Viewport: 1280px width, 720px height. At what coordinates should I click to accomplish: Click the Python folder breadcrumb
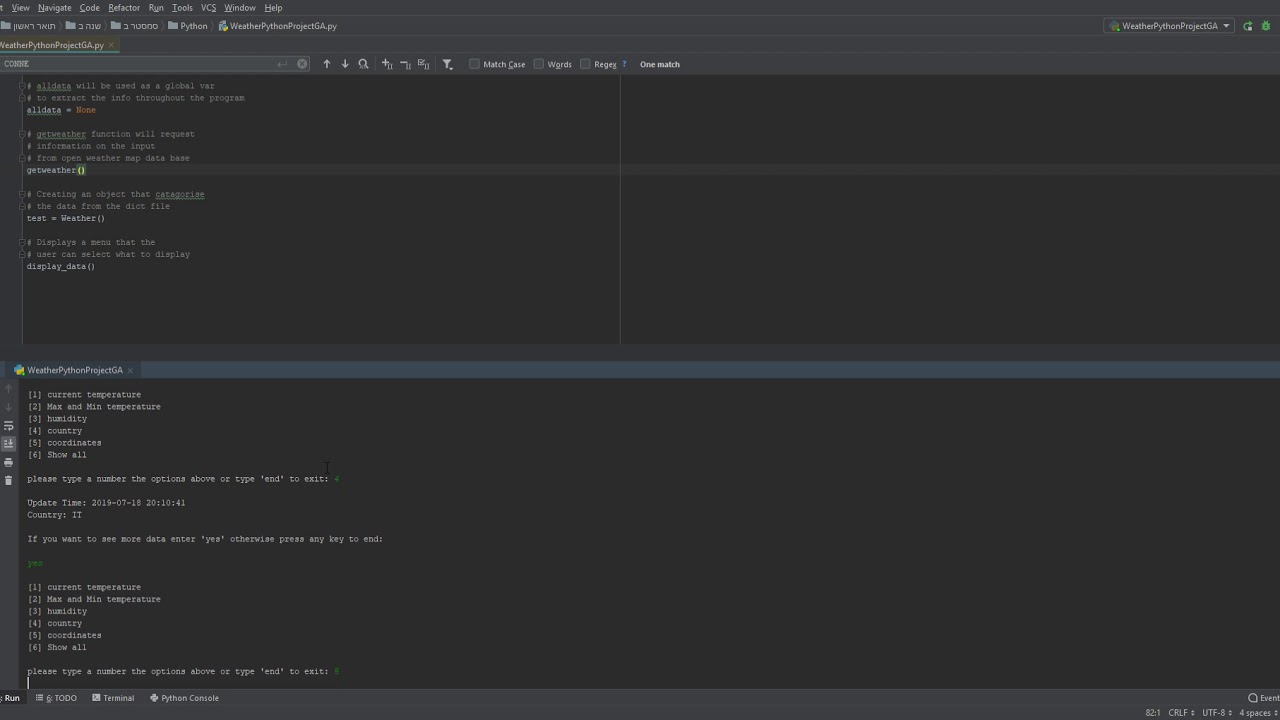click(188, 26)
